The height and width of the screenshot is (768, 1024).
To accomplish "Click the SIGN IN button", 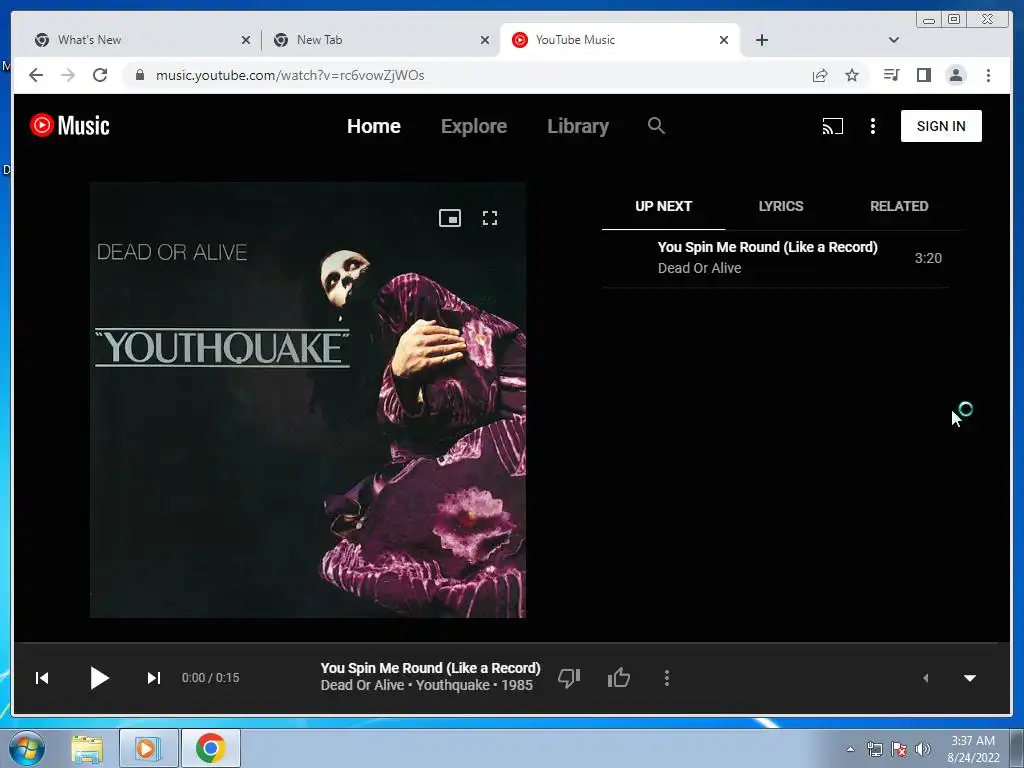I will pyautogui.click(x=941, y=126).
